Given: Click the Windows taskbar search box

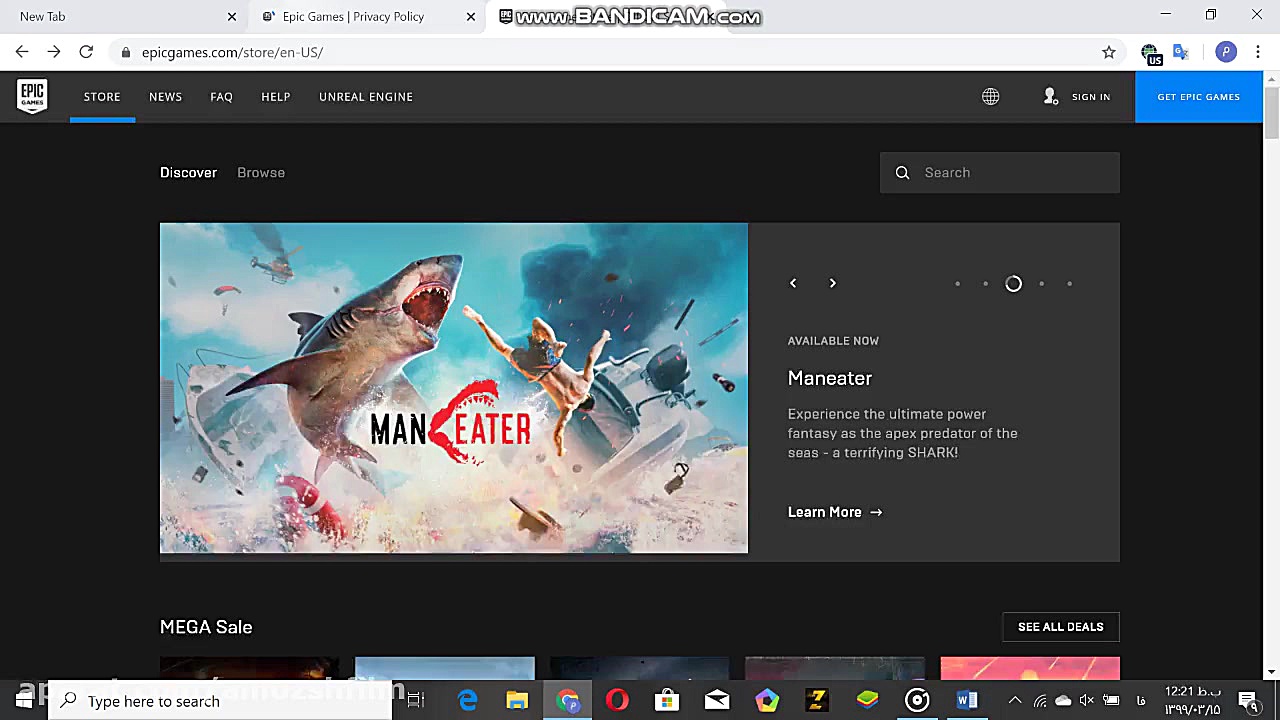Looking at the screenshot, I should coord(221,701).
